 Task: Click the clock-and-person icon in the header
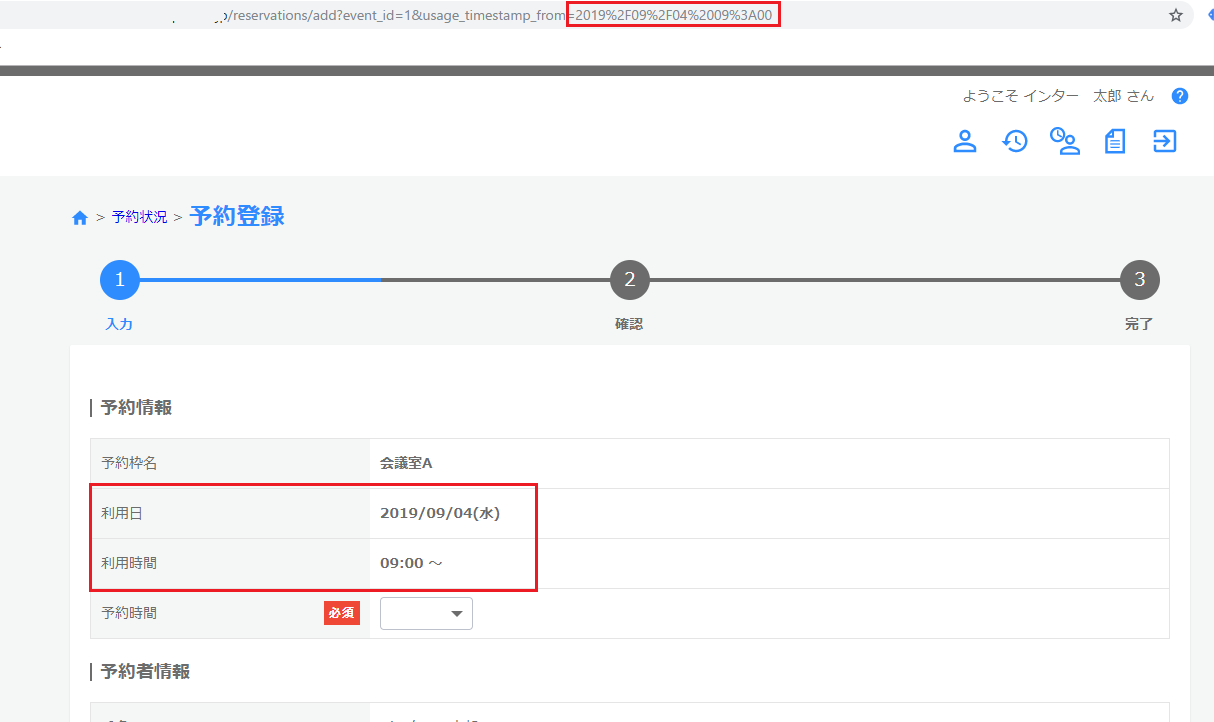pyautogui.click(x=1064, y=141)
